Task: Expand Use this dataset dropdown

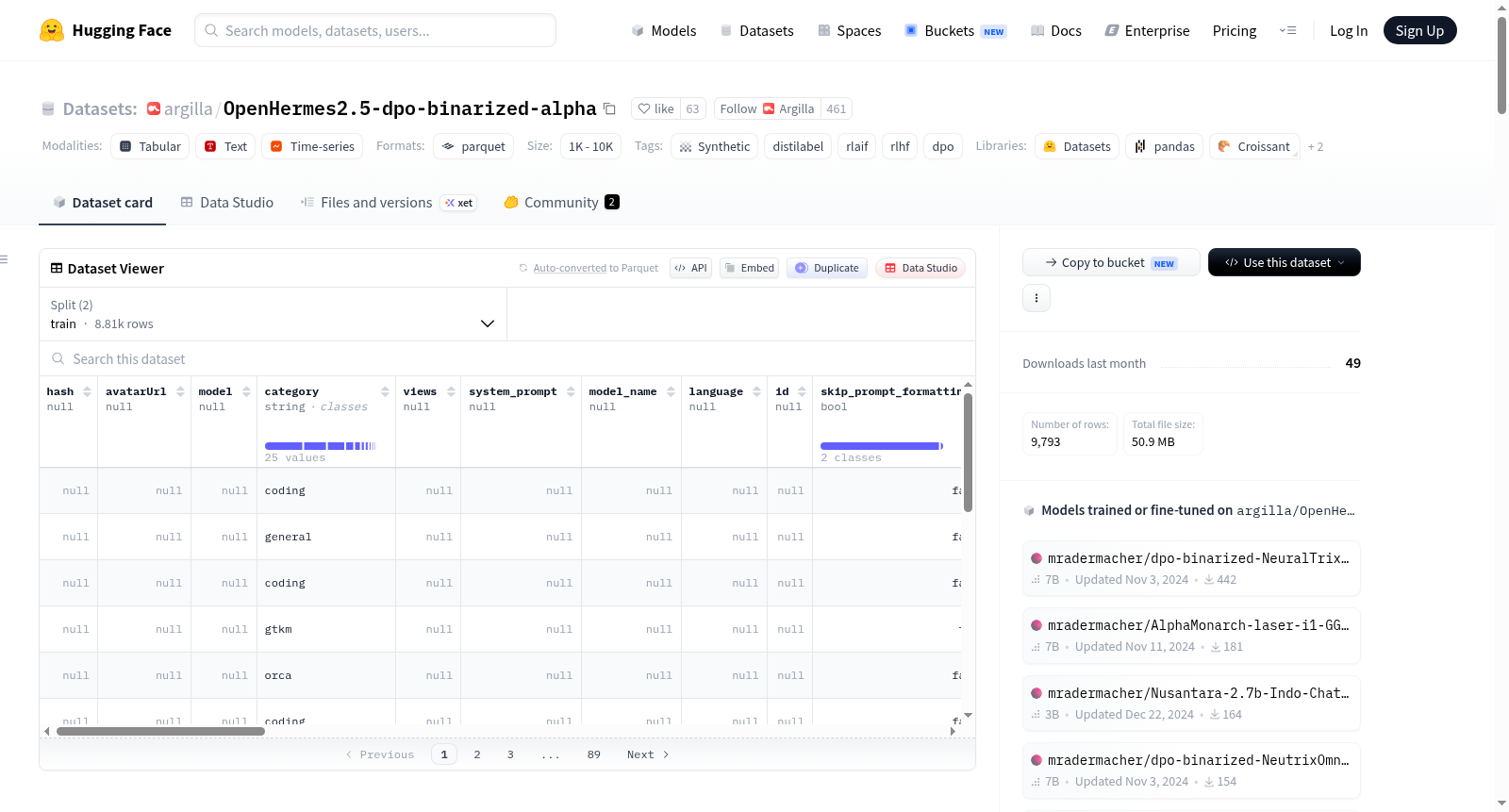Action: pos(1285,262)
